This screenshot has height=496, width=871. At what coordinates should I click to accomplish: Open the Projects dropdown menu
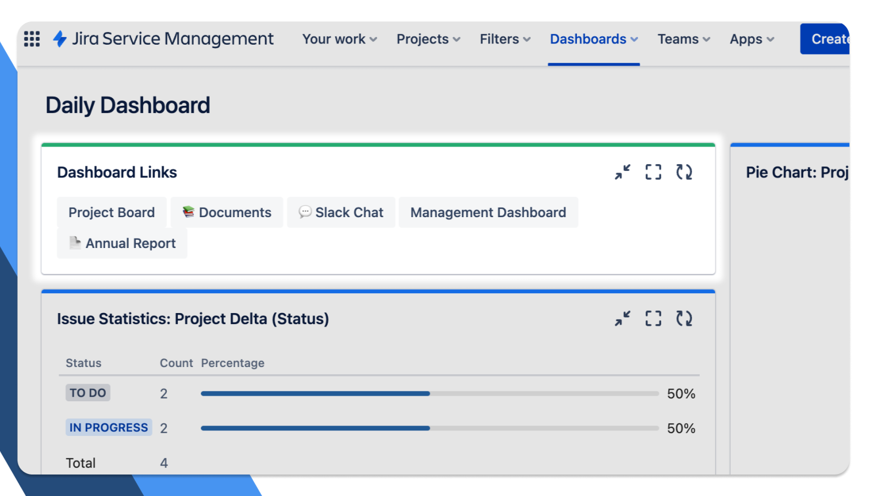point(428,39)
